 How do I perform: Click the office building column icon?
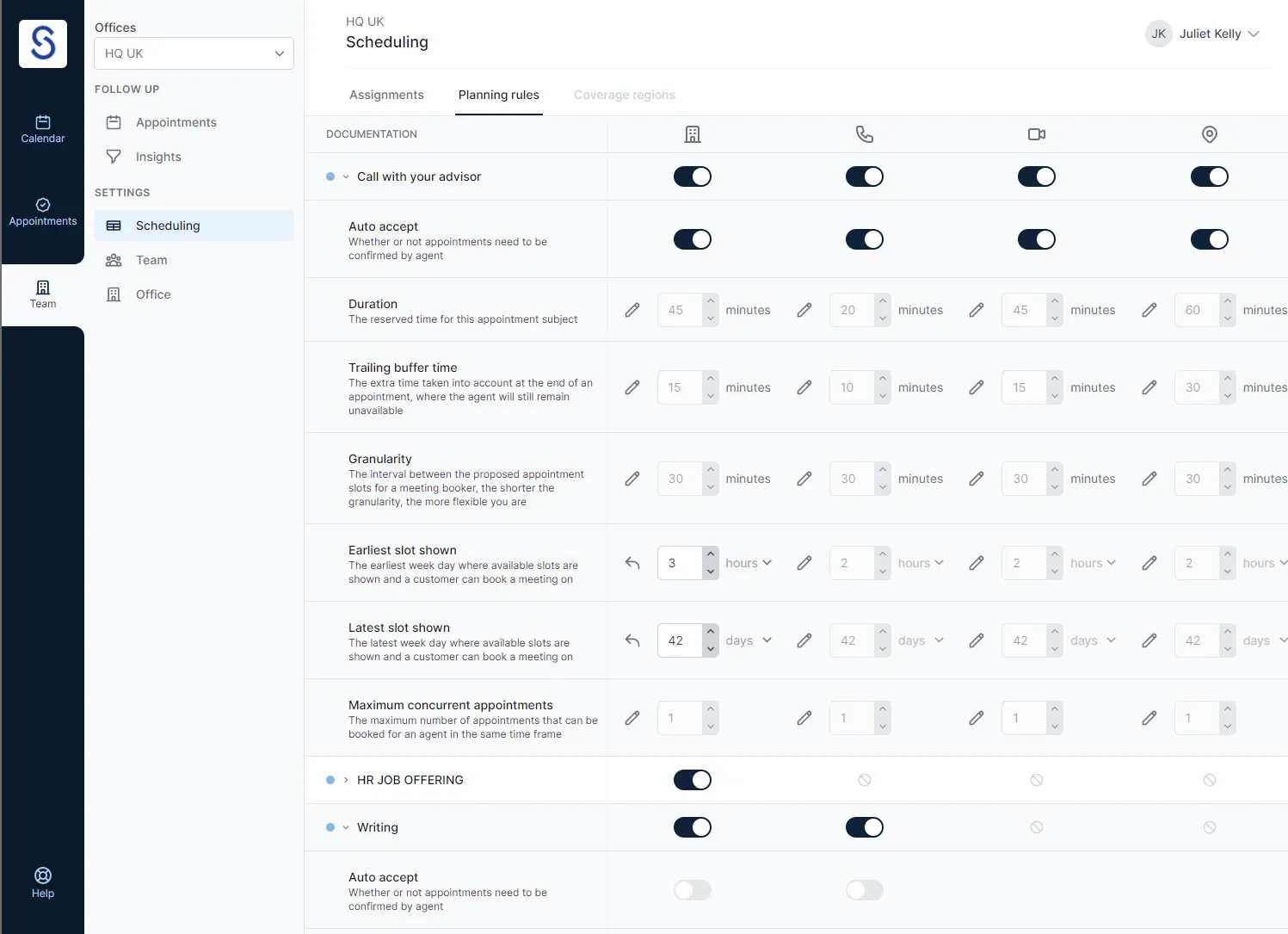click(693, 134)
